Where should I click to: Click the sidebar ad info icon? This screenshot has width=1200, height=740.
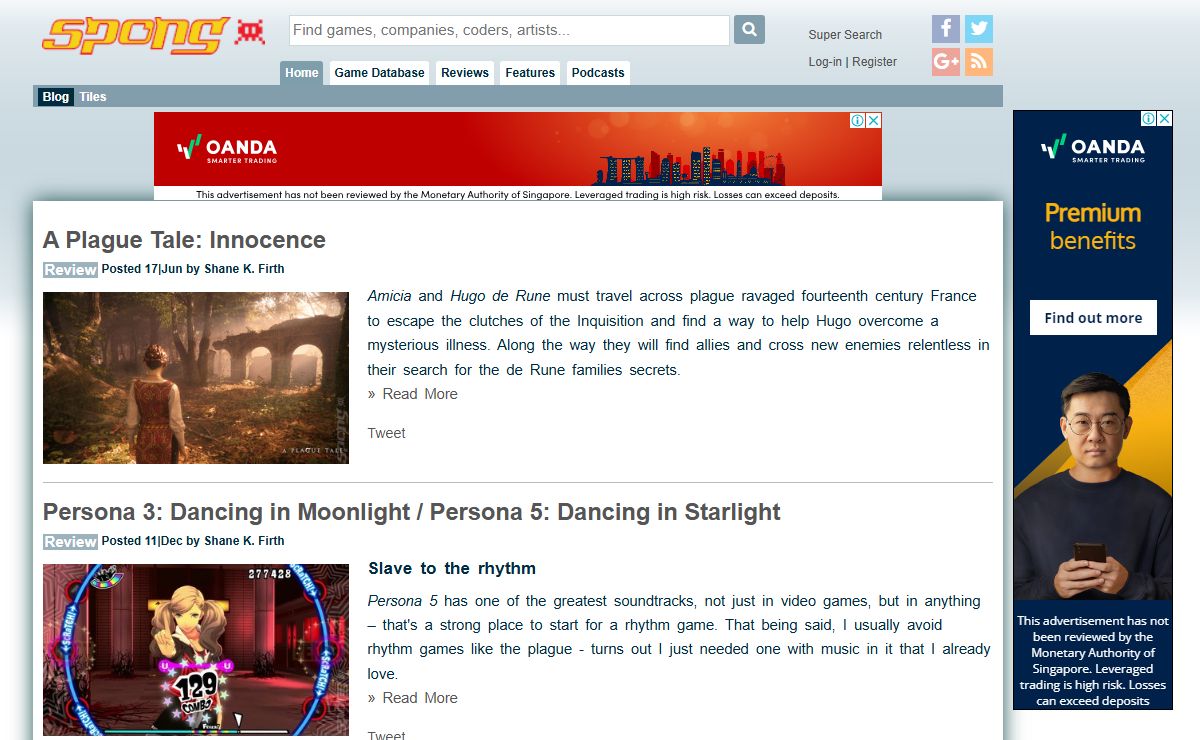click(1149, 118)
